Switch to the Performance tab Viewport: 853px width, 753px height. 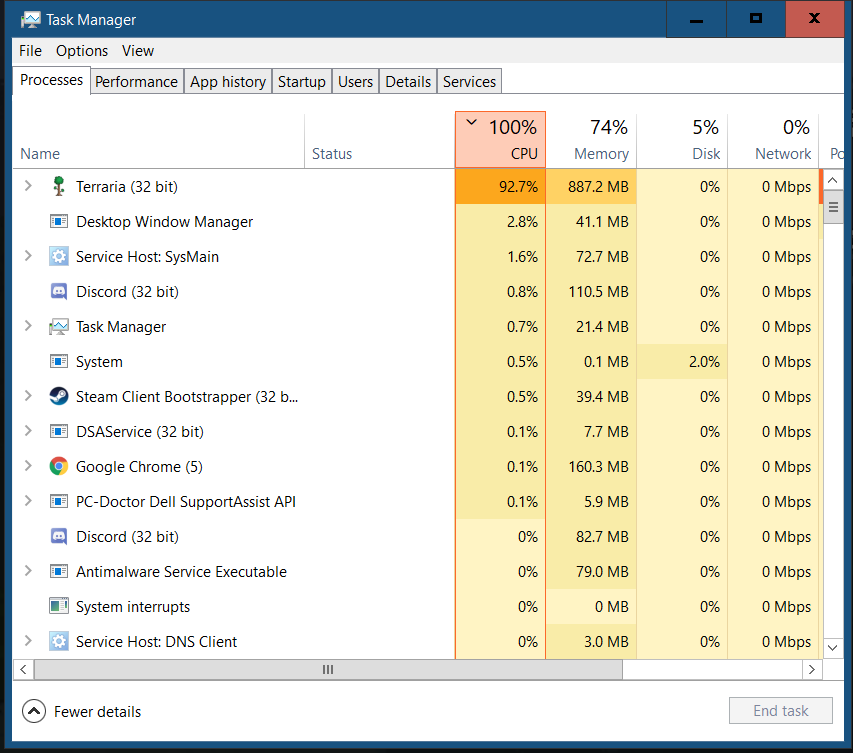[137, 82]
